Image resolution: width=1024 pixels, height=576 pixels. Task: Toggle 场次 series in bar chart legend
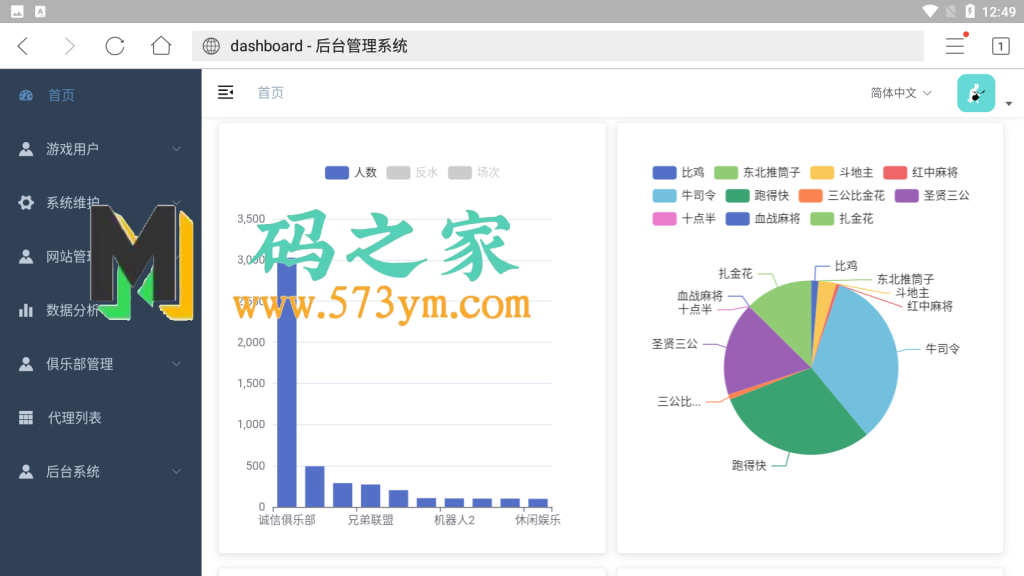coord(474,172)
